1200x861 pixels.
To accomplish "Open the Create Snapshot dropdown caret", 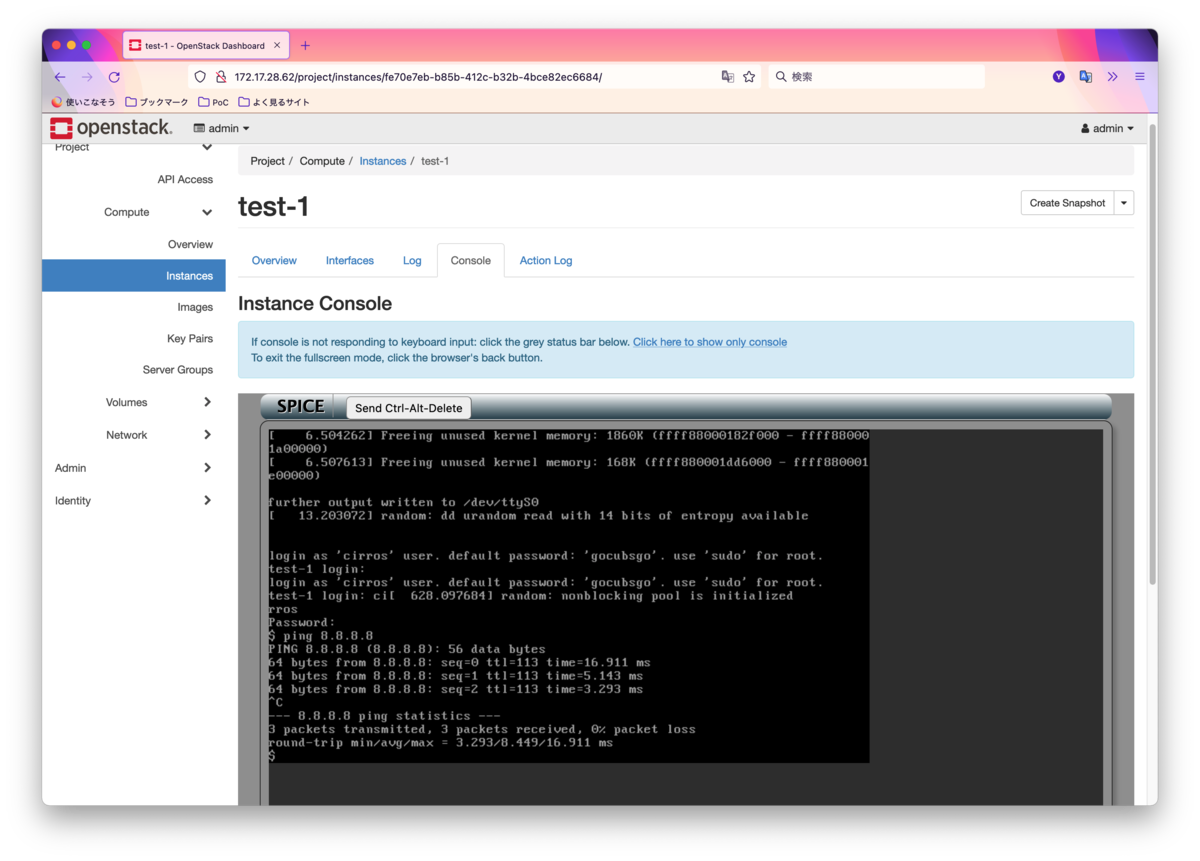I will pyautogui.click(x=1124, y=203).
